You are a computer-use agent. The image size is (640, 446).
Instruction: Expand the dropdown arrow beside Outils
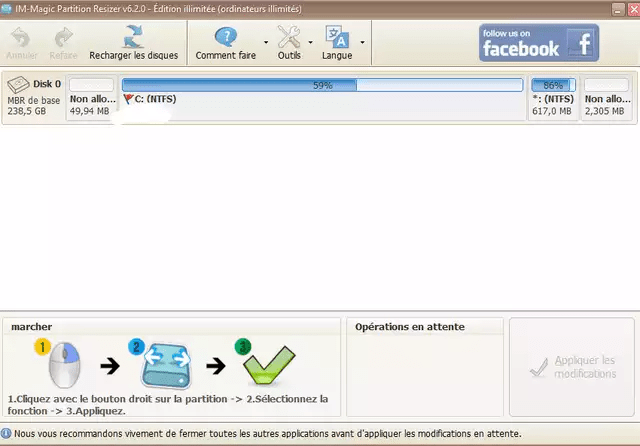312,42
